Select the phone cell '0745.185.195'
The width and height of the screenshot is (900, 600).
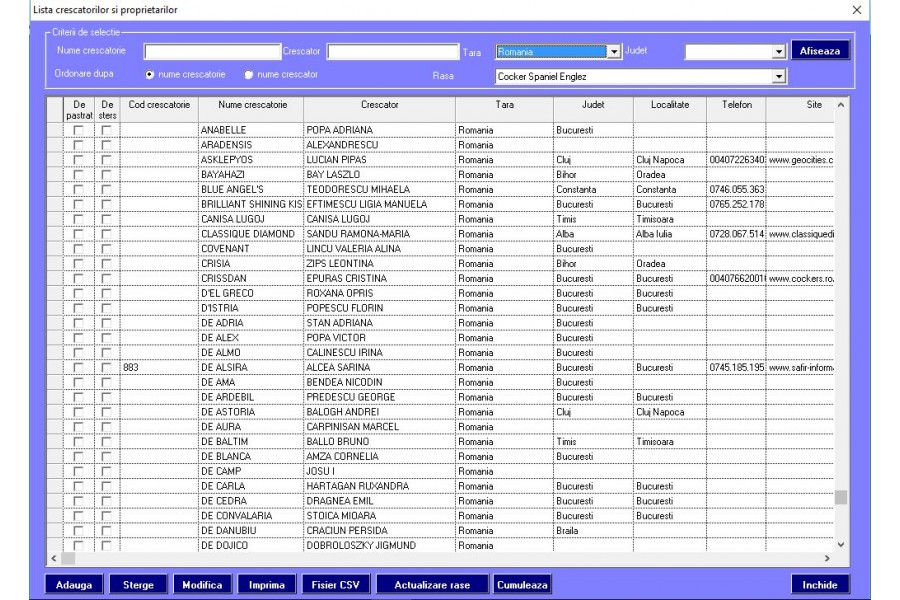pos(736,367)
